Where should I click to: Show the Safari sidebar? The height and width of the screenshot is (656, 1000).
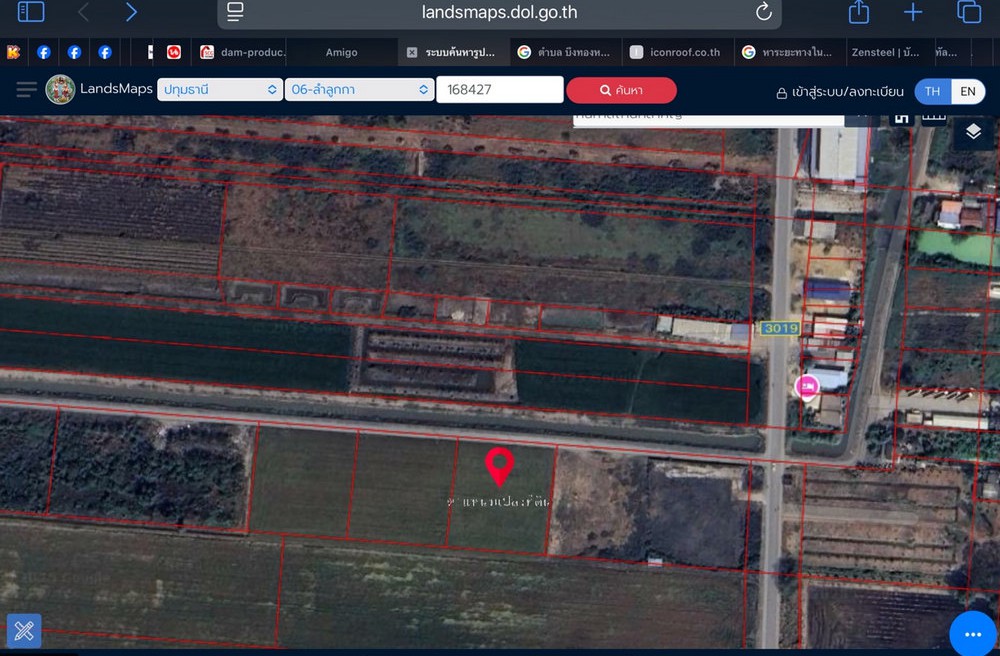(31, 12)
